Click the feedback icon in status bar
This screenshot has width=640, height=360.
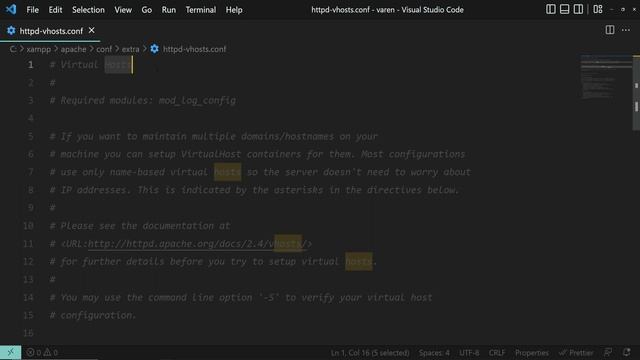coord(608,352)
